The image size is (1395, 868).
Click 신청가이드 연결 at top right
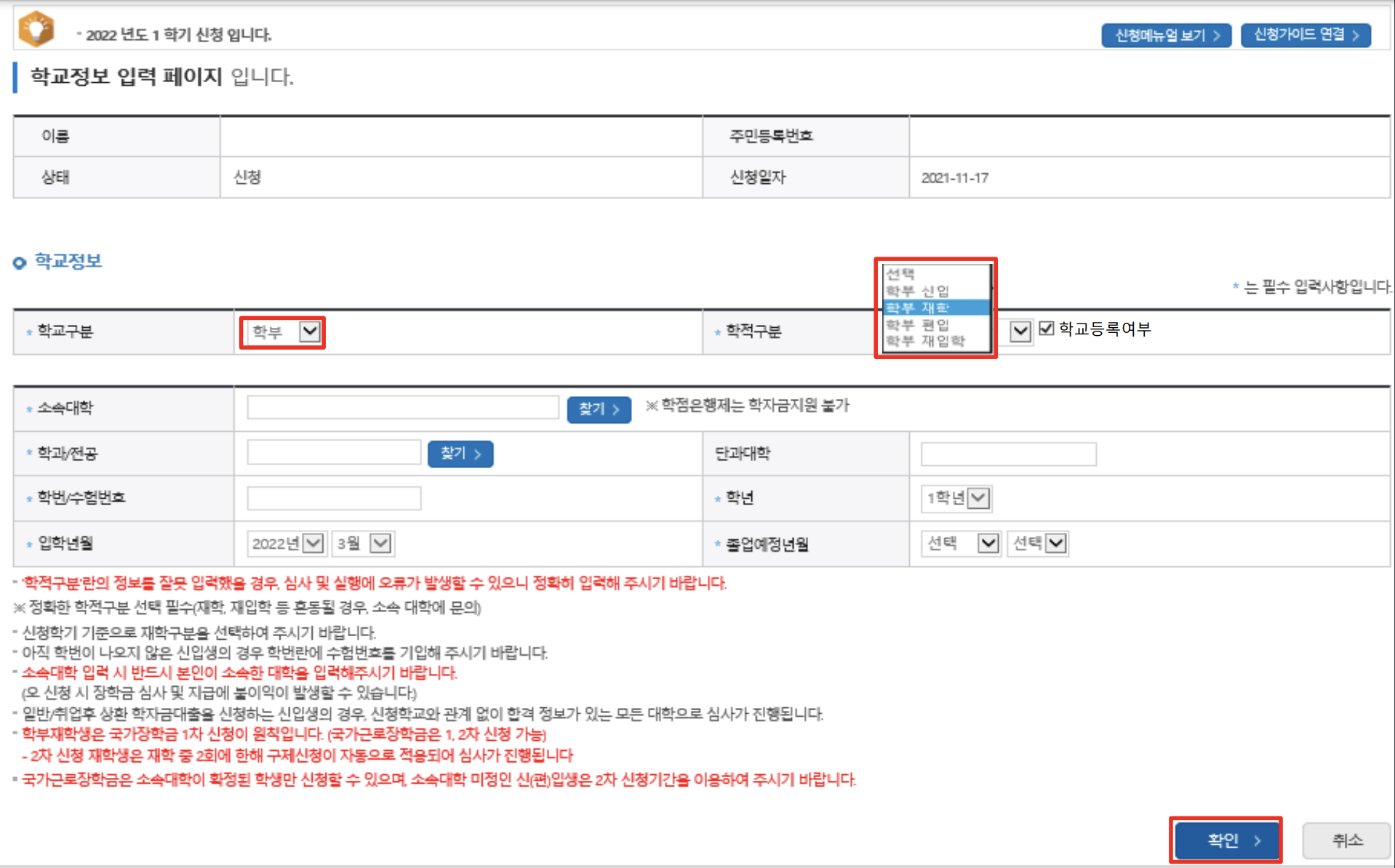click(x=1305, y=34)
